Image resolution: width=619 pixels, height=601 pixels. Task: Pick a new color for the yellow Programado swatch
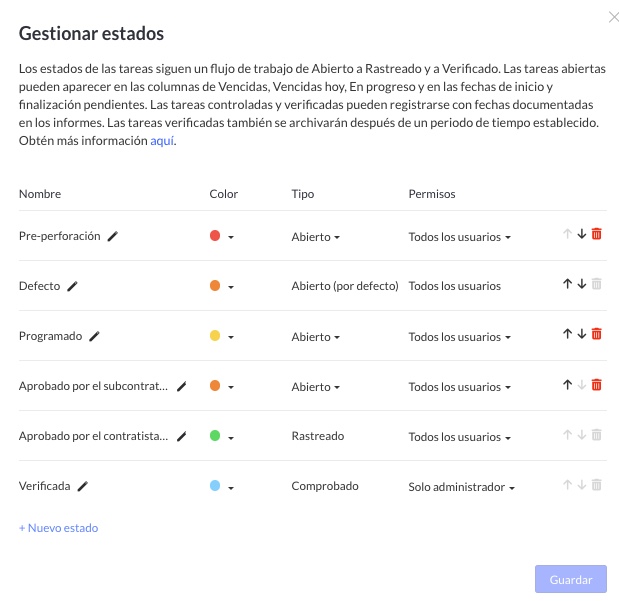click(221, 336)
